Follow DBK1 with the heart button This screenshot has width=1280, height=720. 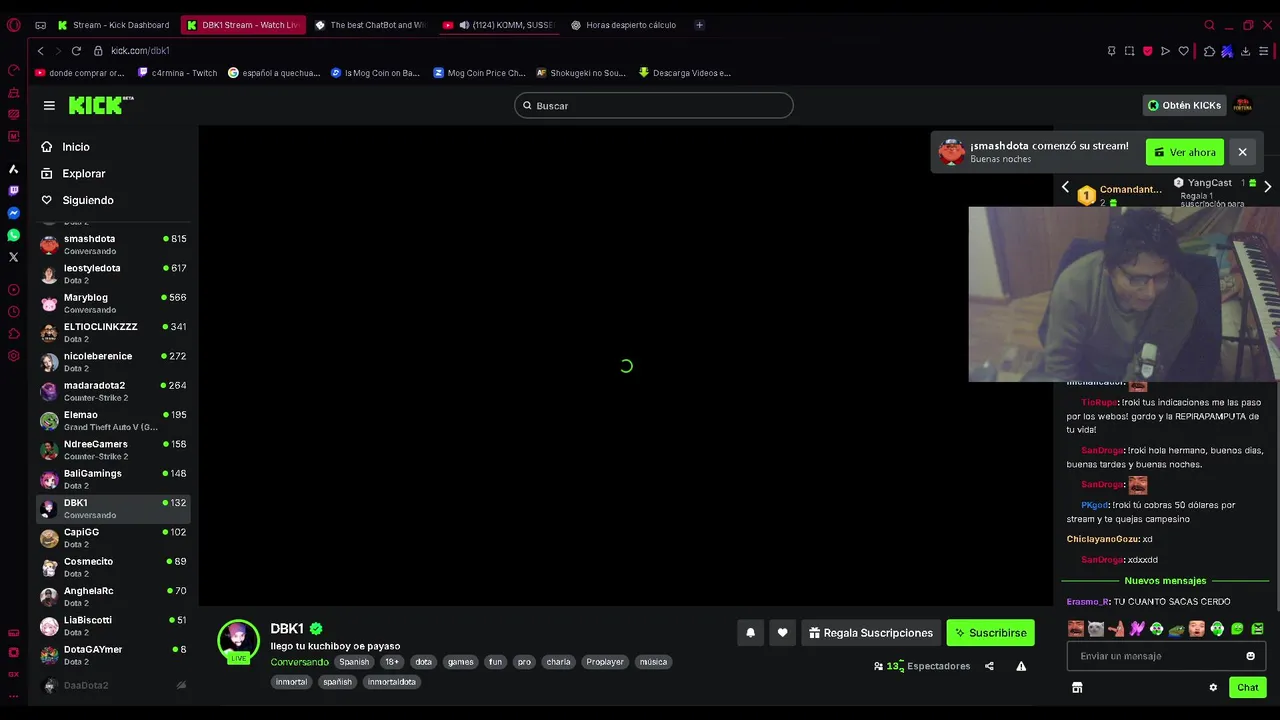[782, 632]
